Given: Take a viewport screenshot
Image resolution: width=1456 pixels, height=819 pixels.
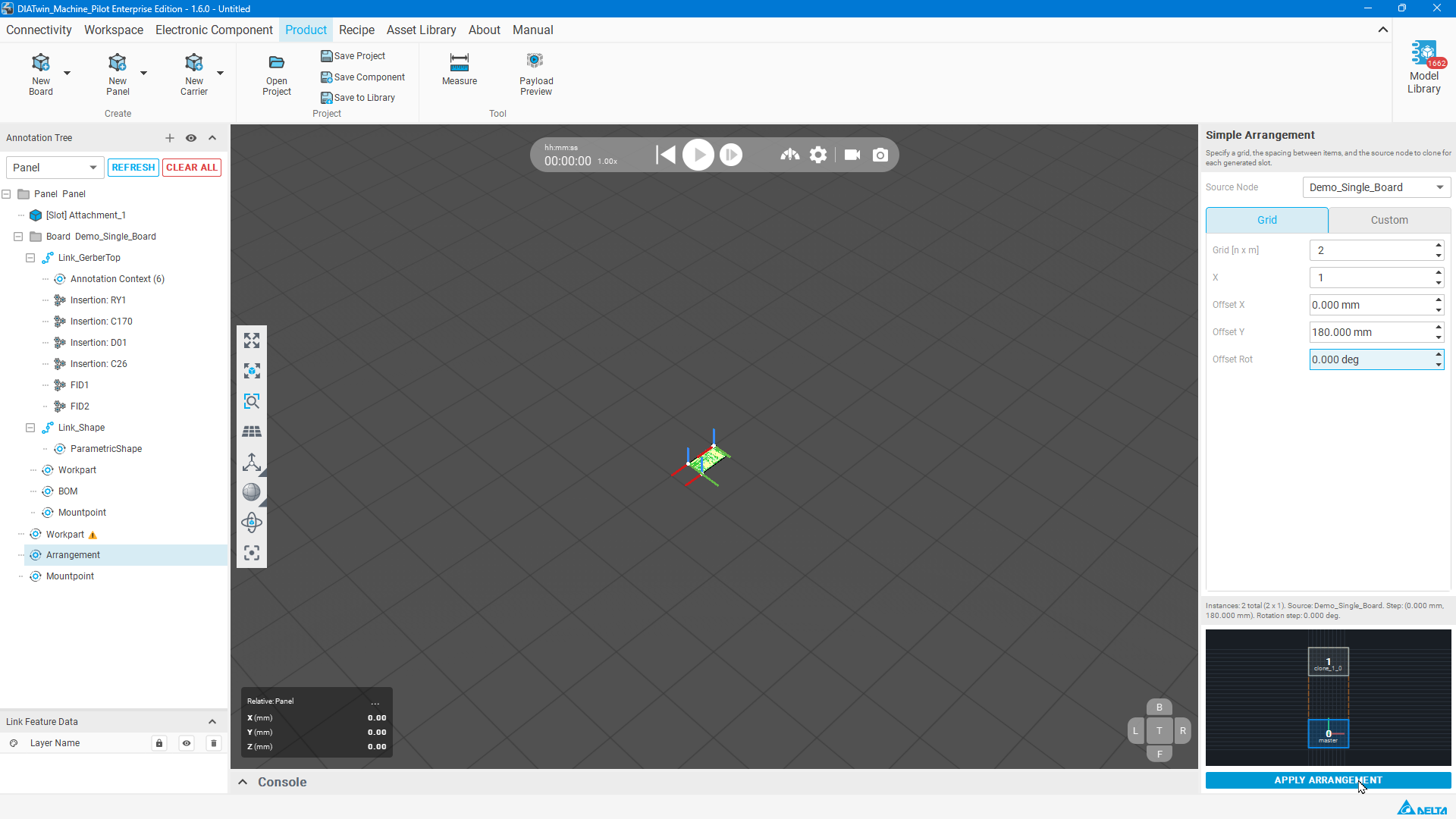Looking at the screenshot, I should (880, 155).
